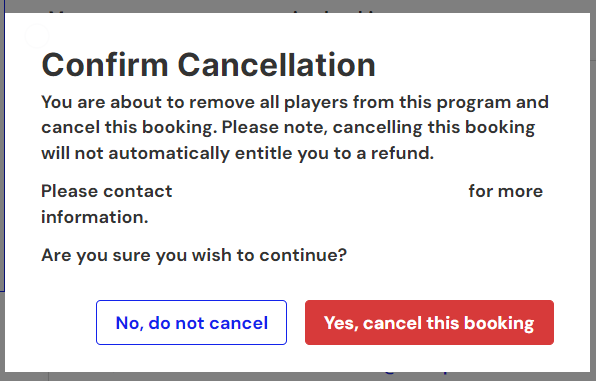The height and width of the screenshot is (381, 596).
Task: Click the 'Are you sure you wish to continue?' text
Action: [194, 255]
